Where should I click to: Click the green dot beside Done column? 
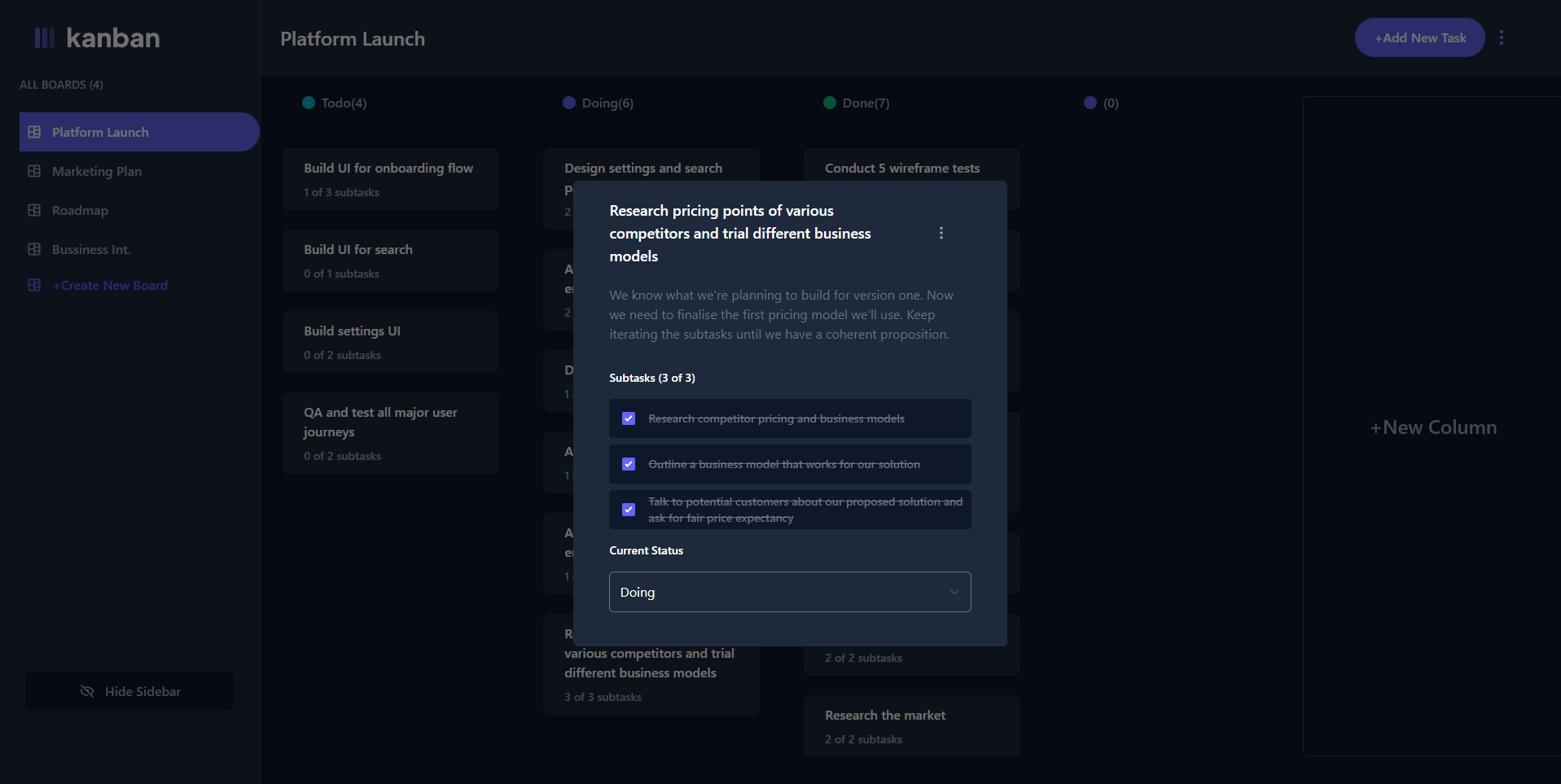829,103
